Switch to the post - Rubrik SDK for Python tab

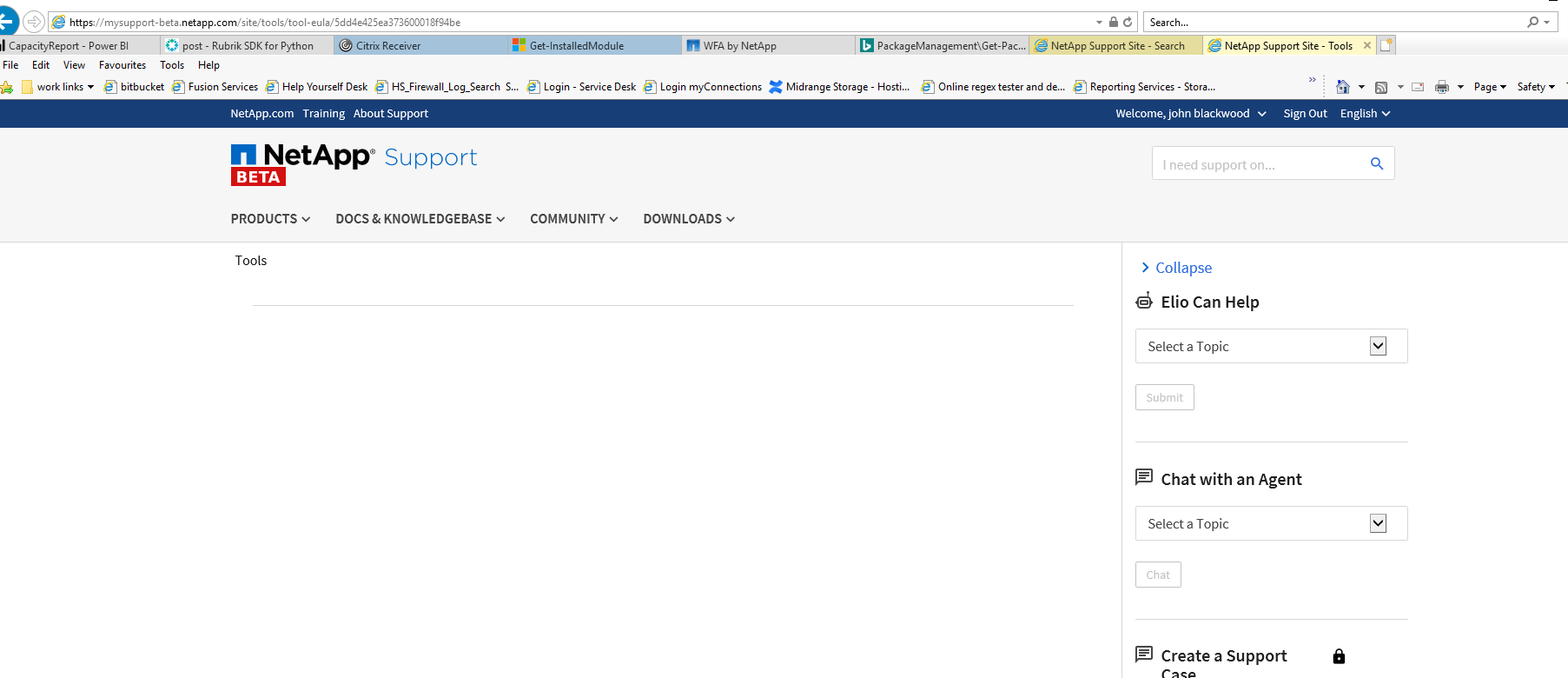[x=248, y=45]
